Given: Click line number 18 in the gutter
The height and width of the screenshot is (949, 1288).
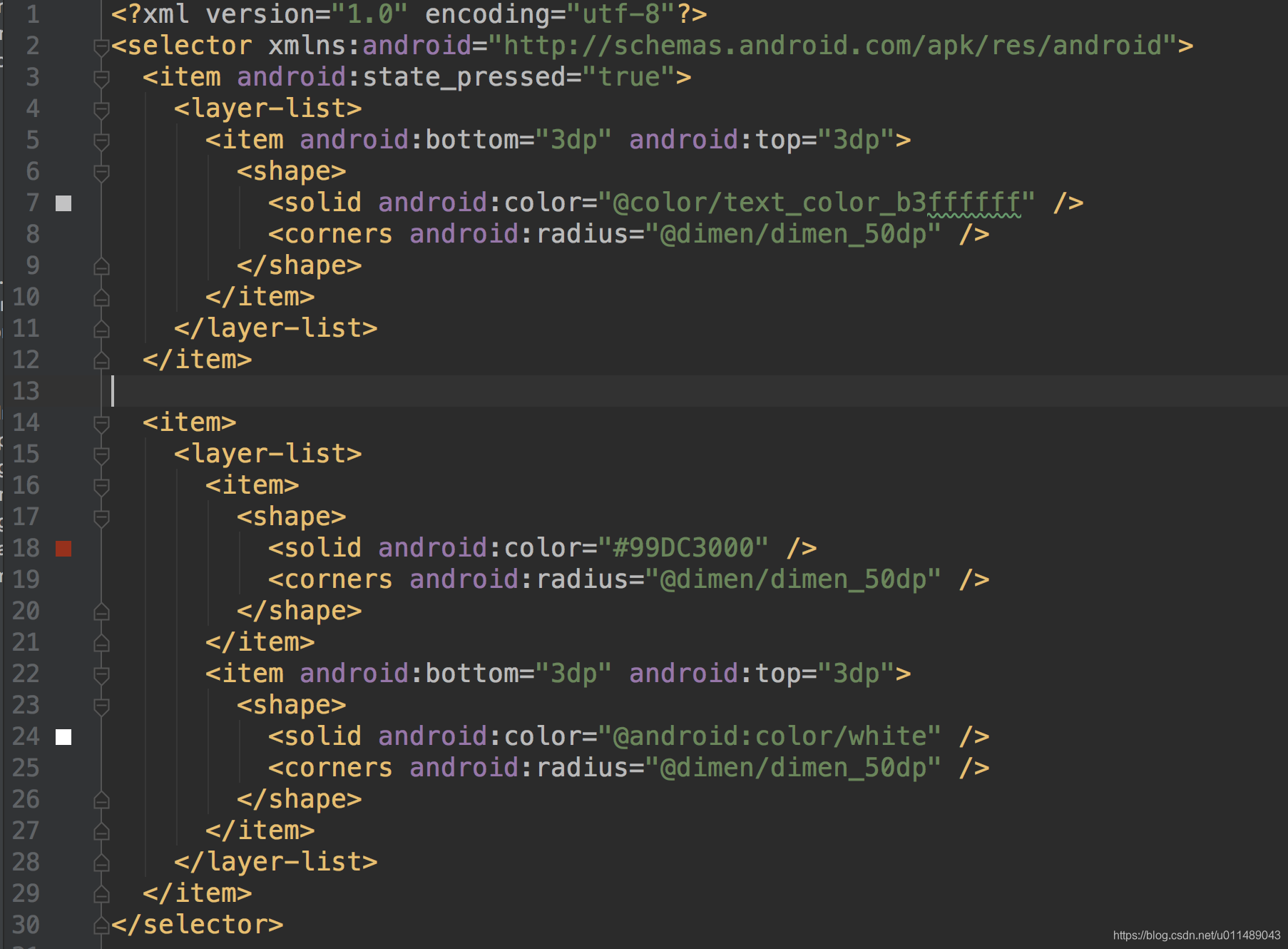Looking at the screenshot, I should pyautogui.click(x=26, y=548).
